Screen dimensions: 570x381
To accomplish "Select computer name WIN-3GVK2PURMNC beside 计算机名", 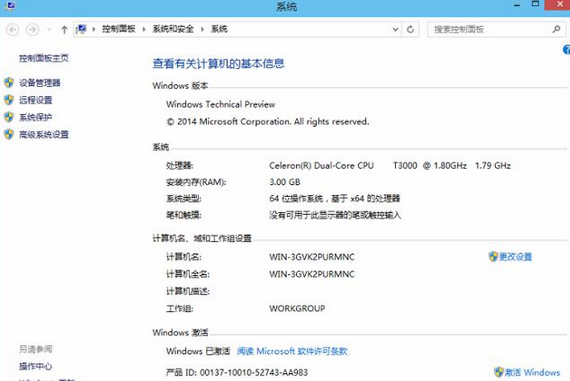I will 312,257.
